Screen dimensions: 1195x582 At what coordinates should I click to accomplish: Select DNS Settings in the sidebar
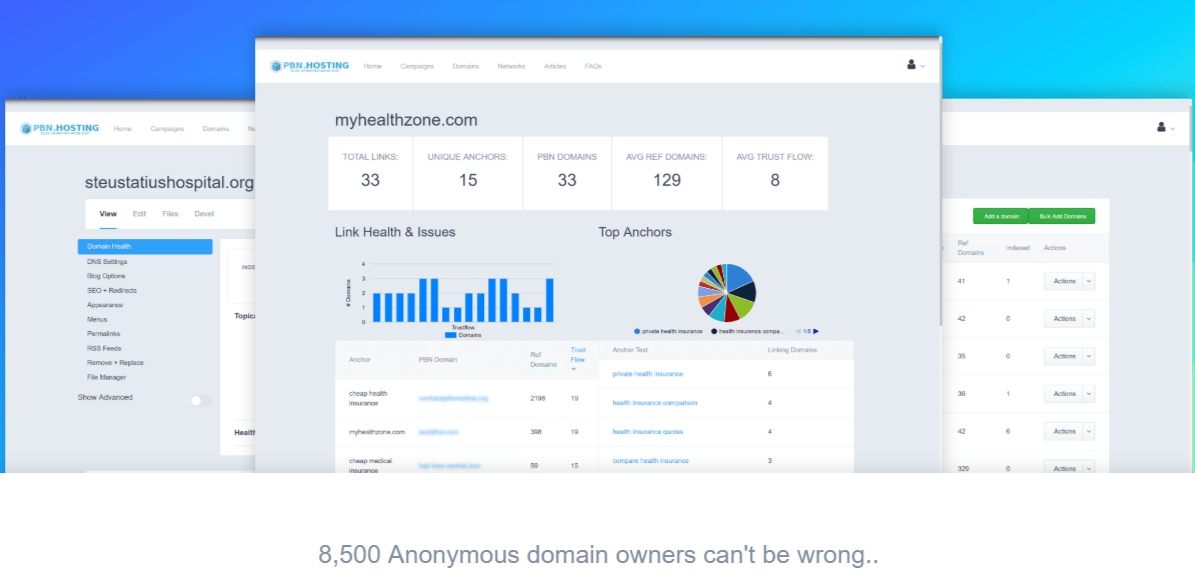click(107, 261)
